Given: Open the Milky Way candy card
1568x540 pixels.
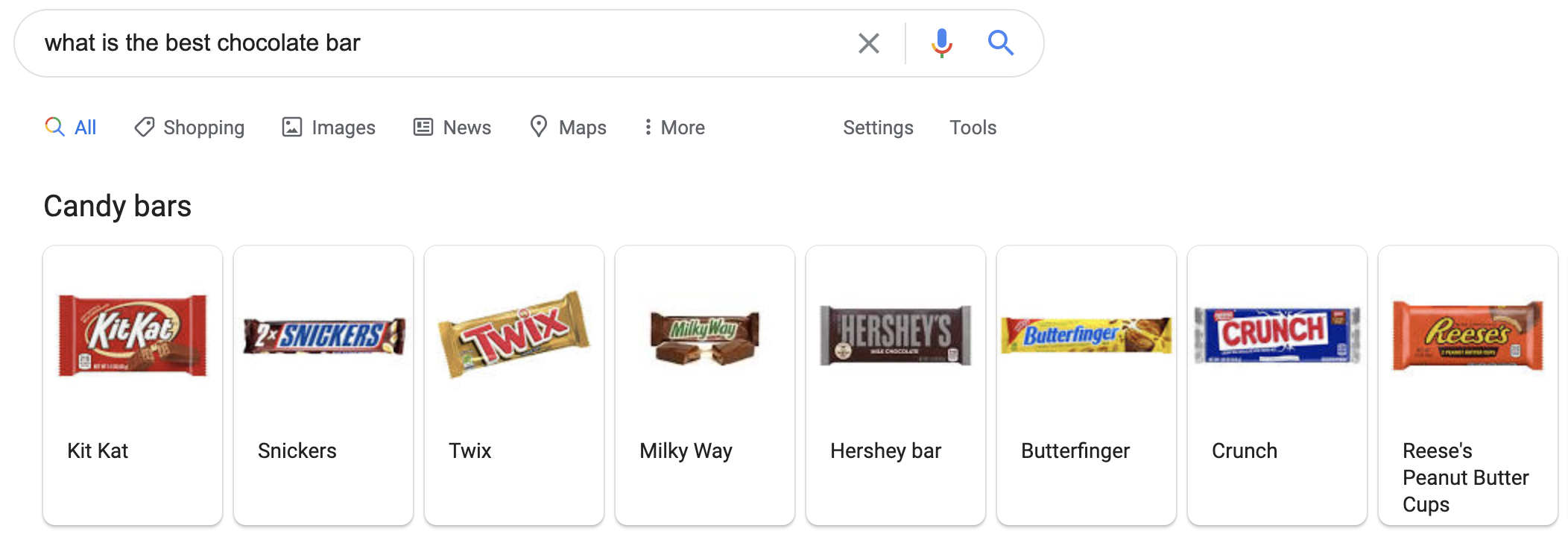Looking at the screenshot, I should [x=705, y=386].
